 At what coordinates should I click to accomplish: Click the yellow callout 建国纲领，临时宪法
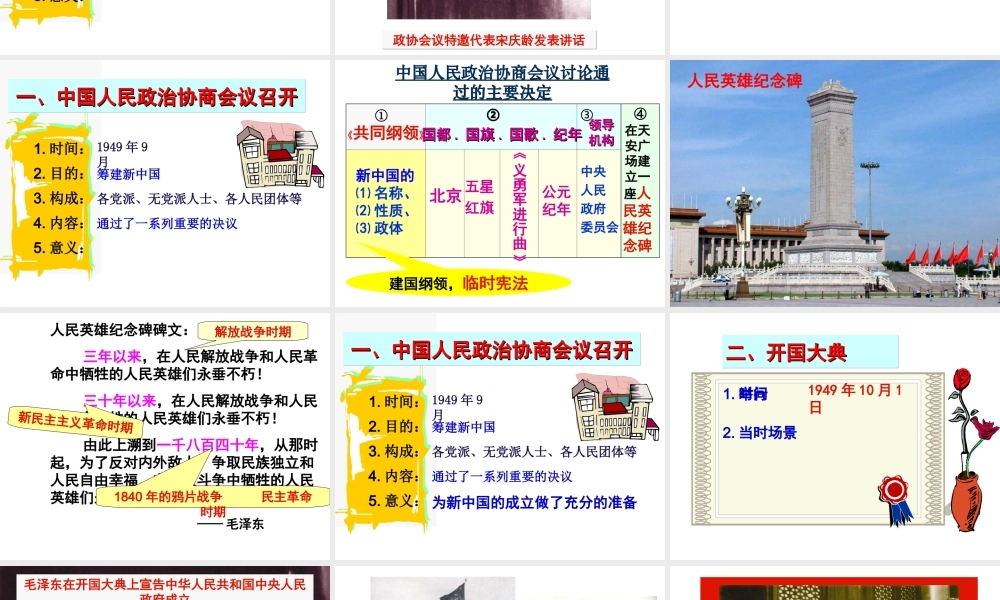click(x=458, y=282)
